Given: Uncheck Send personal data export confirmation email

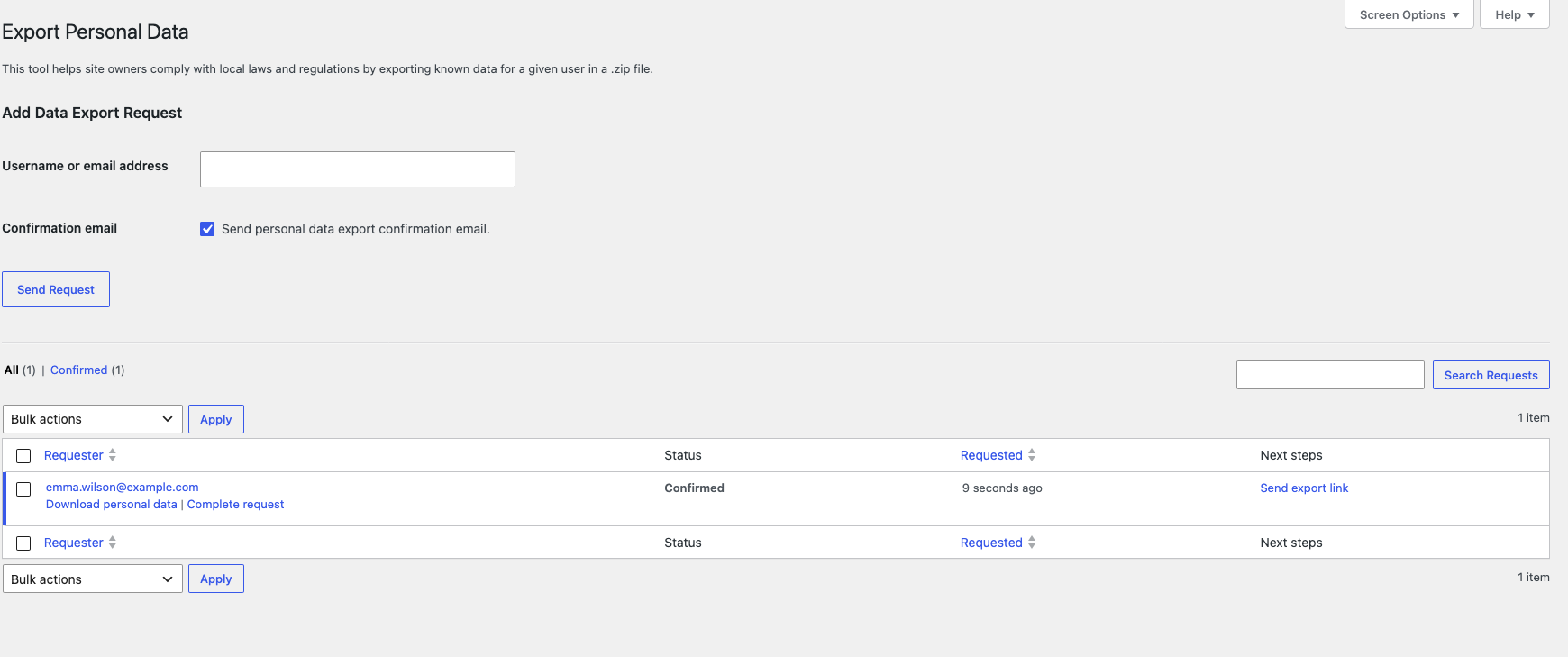Looking at the screenshot, I should pyautogui.click(x=207, y=229).
